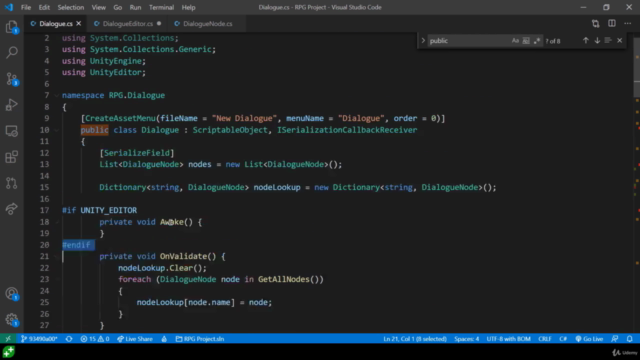Image resolution: width=640 pixels, height=360 pixels.
Task: Click the VS Code logo icon
Action: pos(9,7)
